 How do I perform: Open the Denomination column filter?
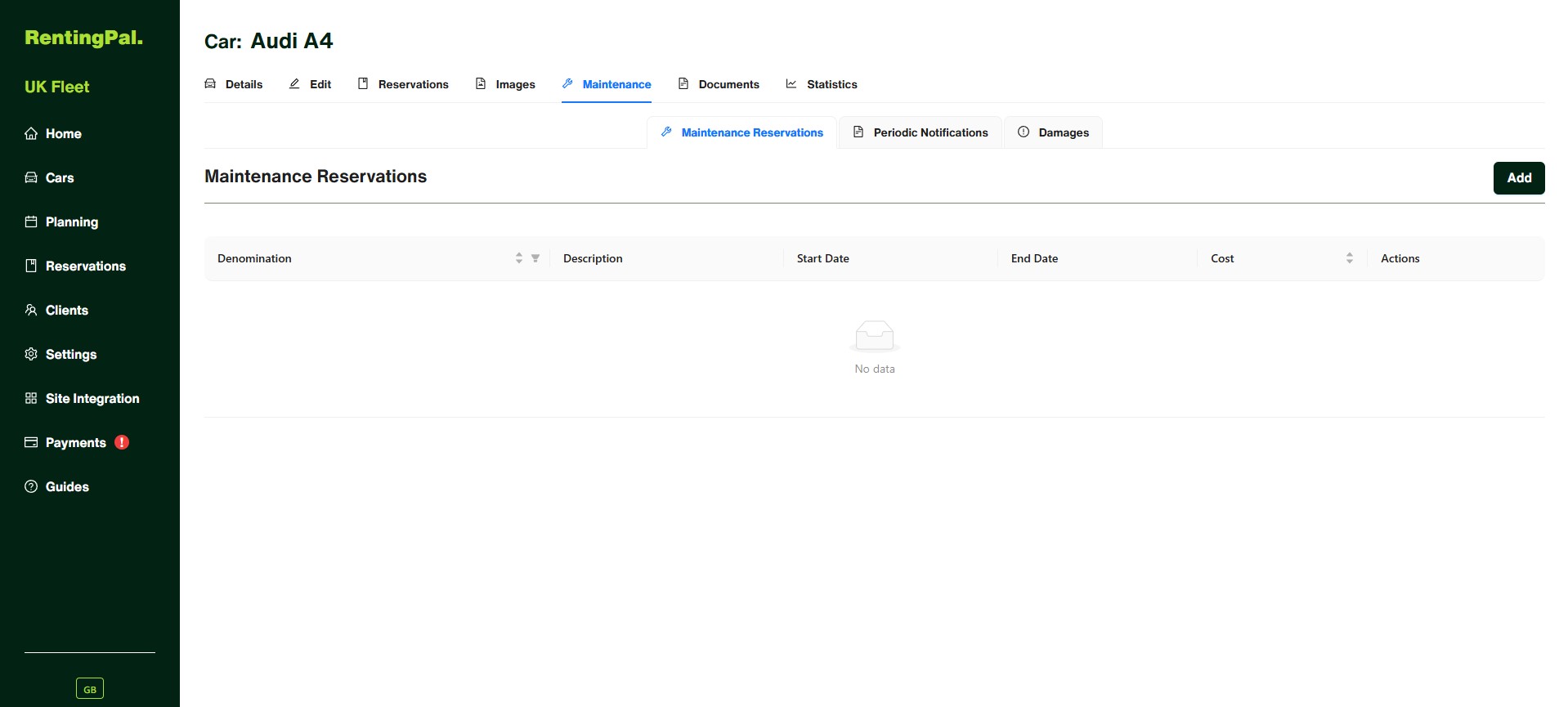535,258
